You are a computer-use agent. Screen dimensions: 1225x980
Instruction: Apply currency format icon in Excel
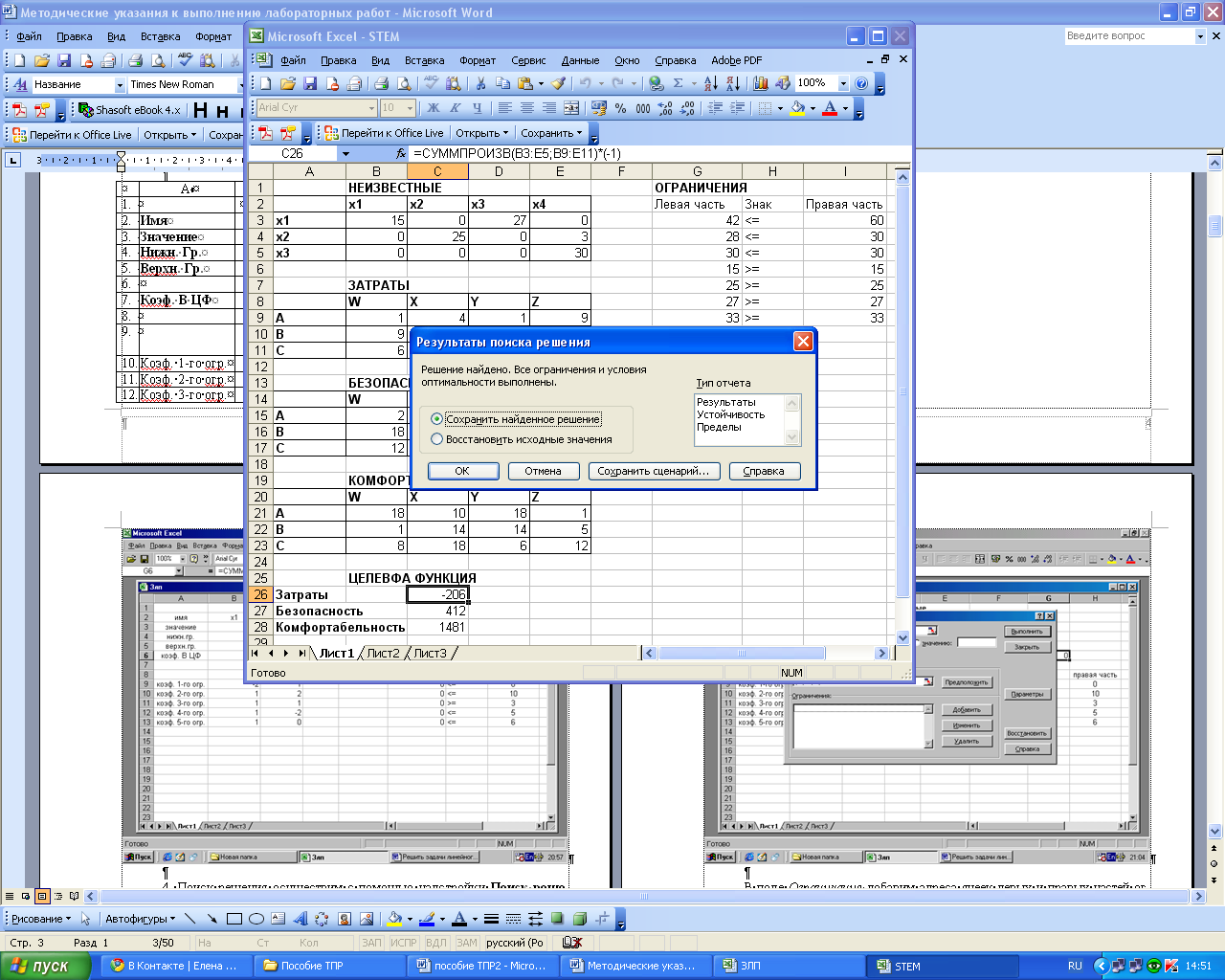pyautogui.click(x=599, y=108)
